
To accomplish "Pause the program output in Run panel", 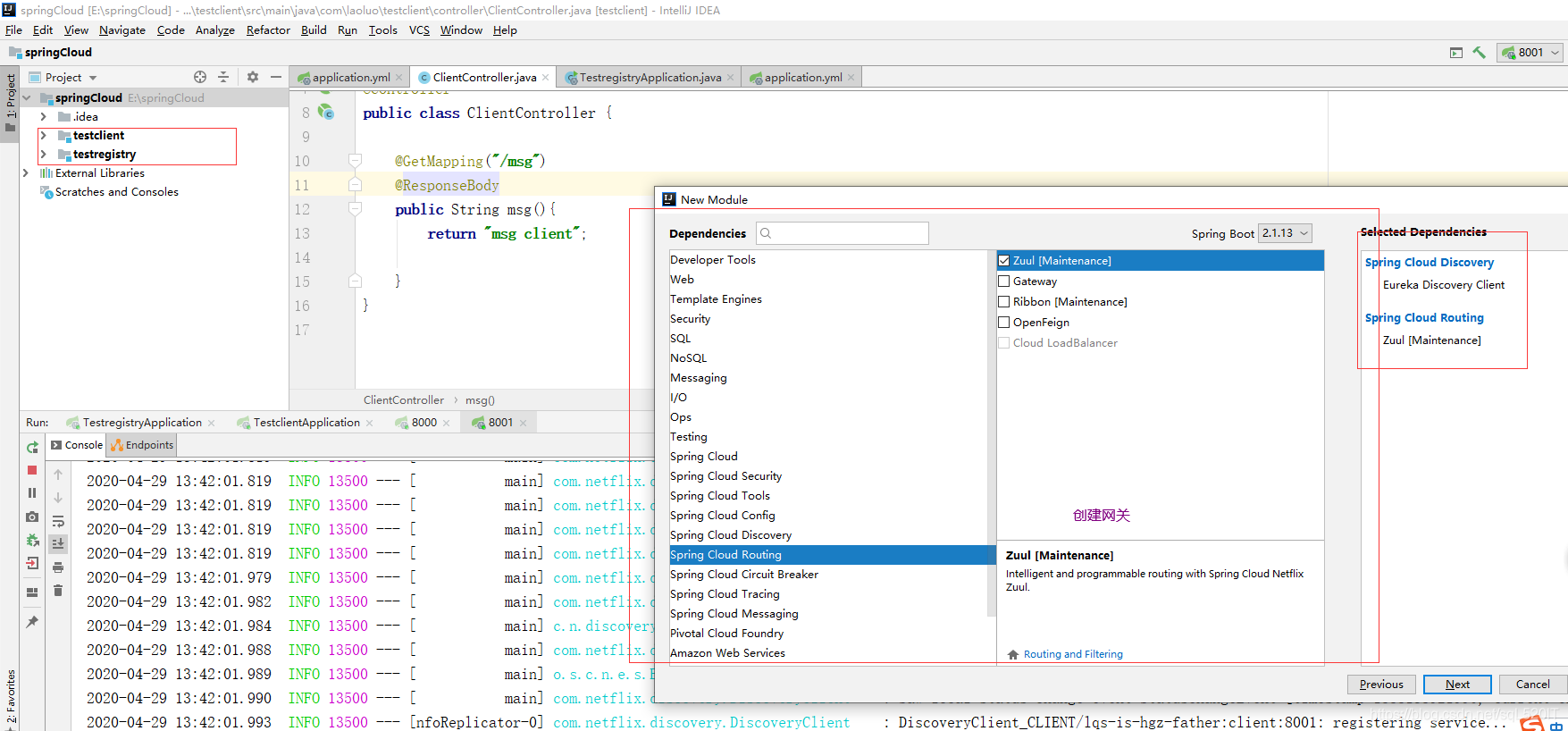I will tap(32, 493).
